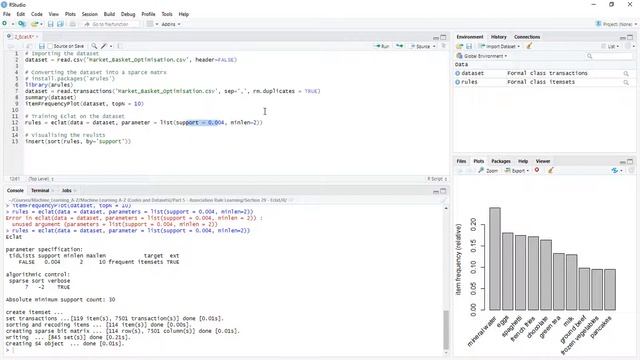The height and width of the screenshot is (360, 640).
Task: Refresh Environment pane icon
Action: tap(629, 46)
